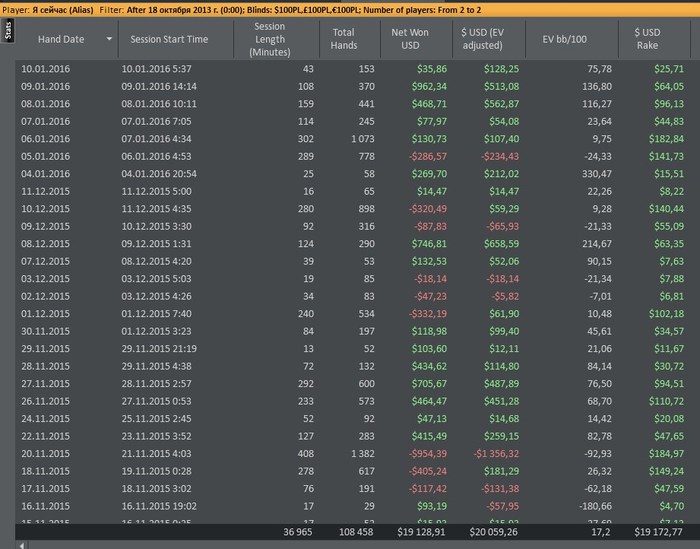Sort by Total Hands column header
This screenshot has width=700, height=549.
click(x=344, y=39)
